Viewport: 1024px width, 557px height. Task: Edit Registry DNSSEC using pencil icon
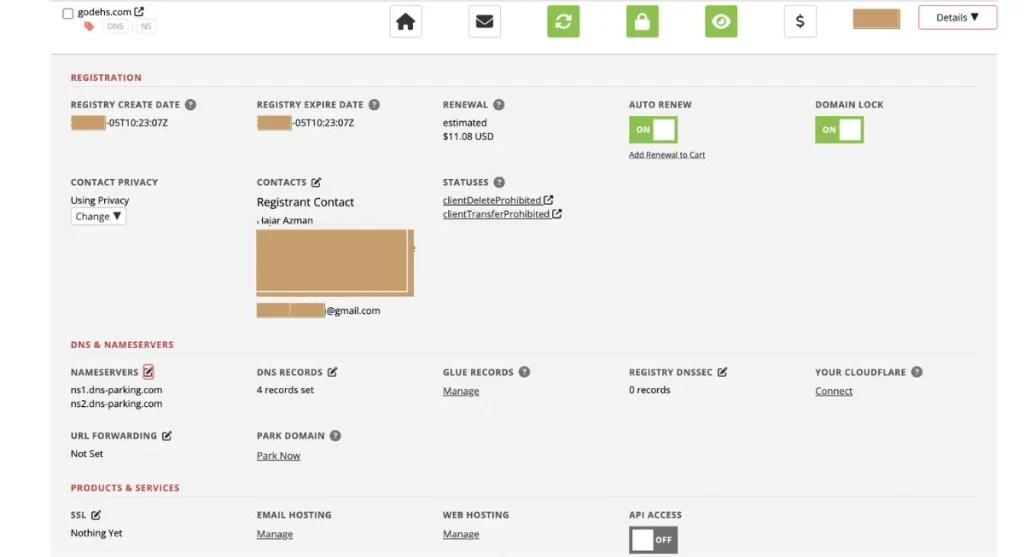click(722, 372)
